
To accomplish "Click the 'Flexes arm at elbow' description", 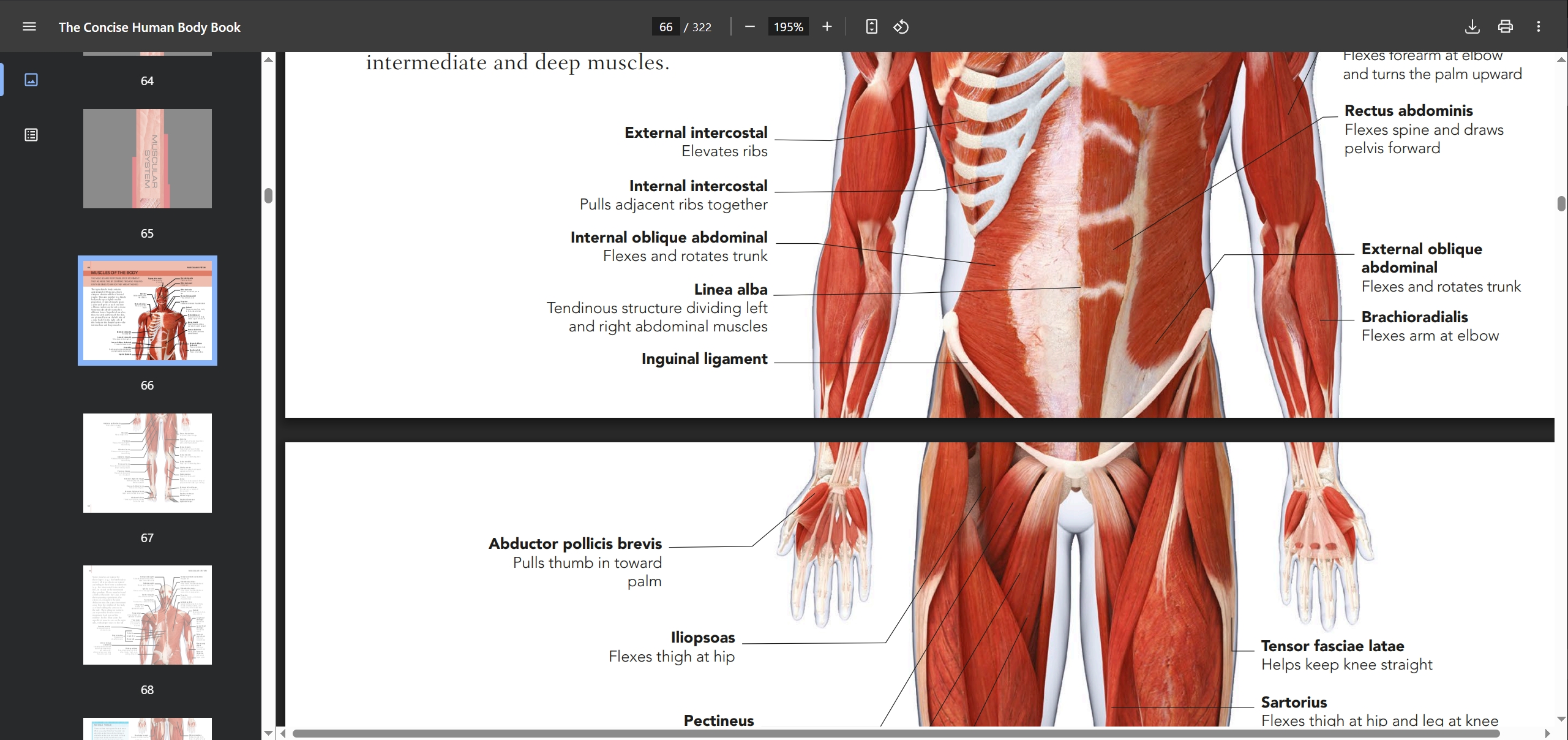I will pos(1430,336).
